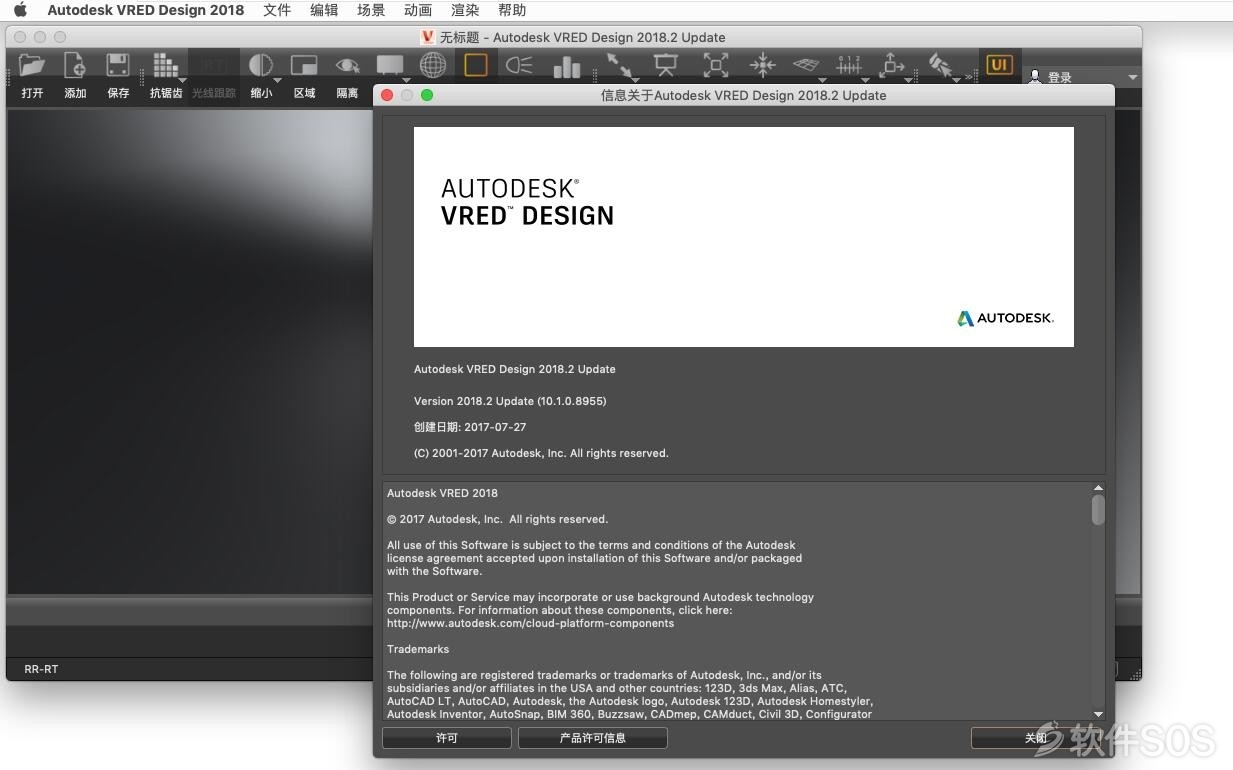Viewport: 1233px width, 770px height.
Task: Click the transform manipulator icon
Action: click(892, 66)
